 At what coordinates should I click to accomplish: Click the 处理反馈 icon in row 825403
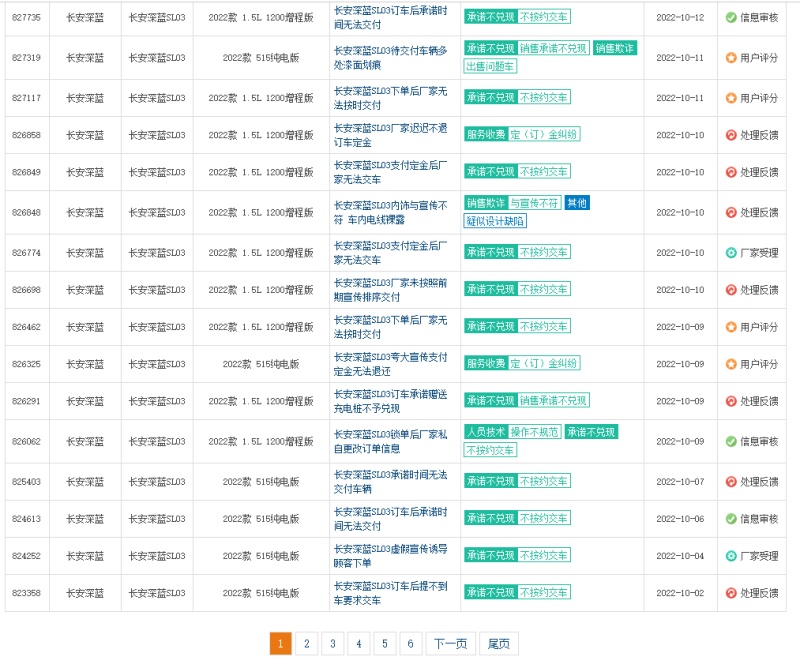pos(731,481)
